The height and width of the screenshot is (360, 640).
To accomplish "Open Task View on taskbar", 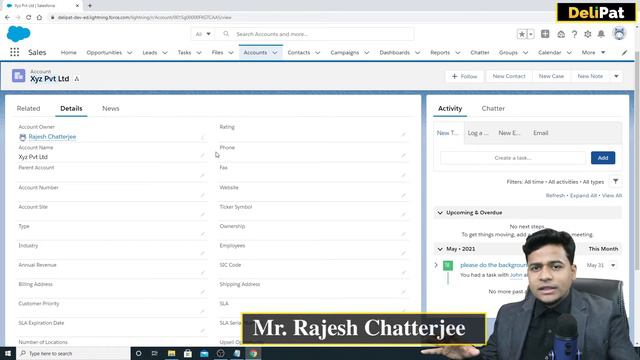I will [155, 353].
